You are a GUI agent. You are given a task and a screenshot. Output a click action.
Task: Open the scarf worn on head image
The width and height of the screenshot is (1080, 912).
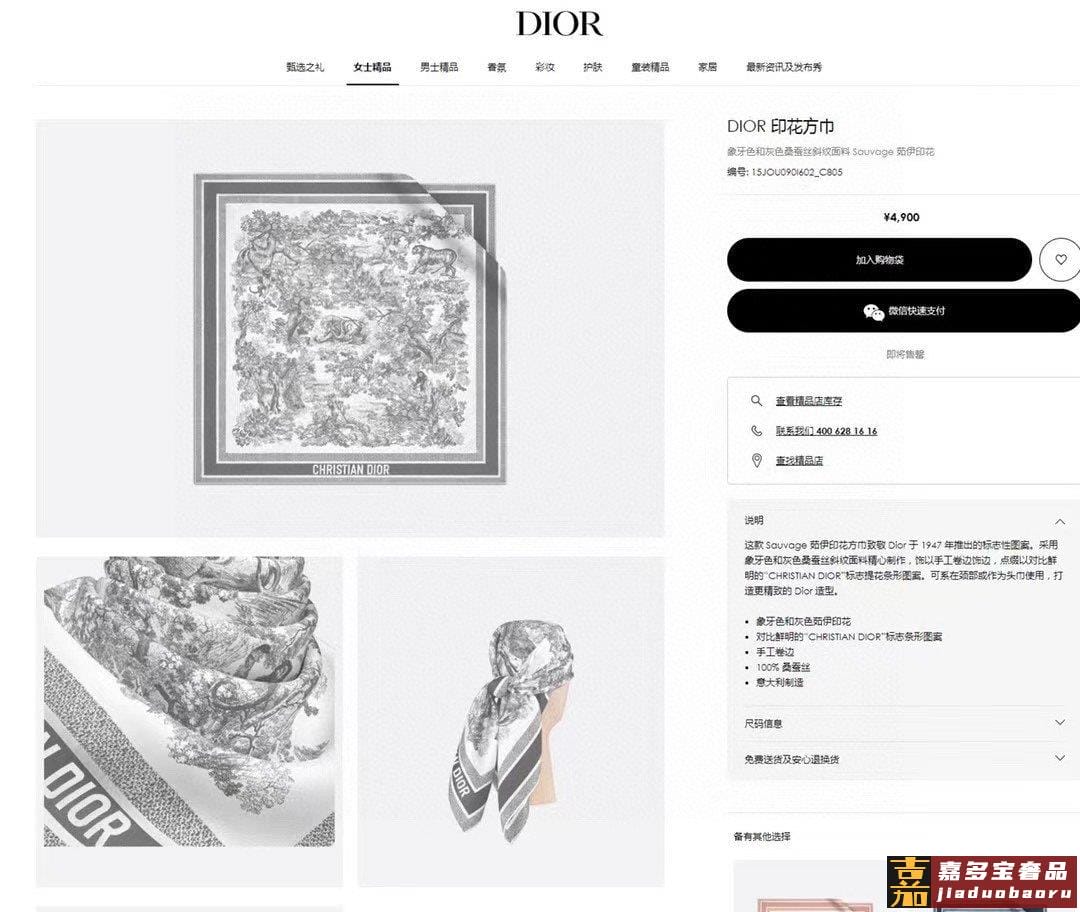click(511, 721)
